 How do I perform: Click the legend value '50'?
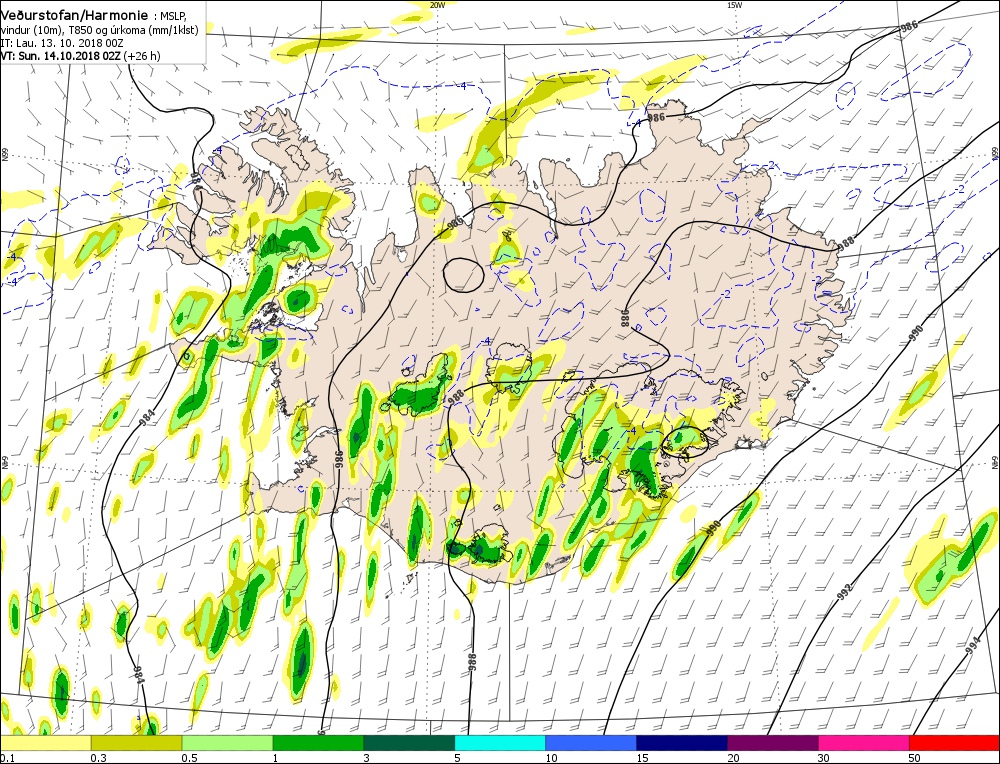pyautogui.click(x=915, y=758)
